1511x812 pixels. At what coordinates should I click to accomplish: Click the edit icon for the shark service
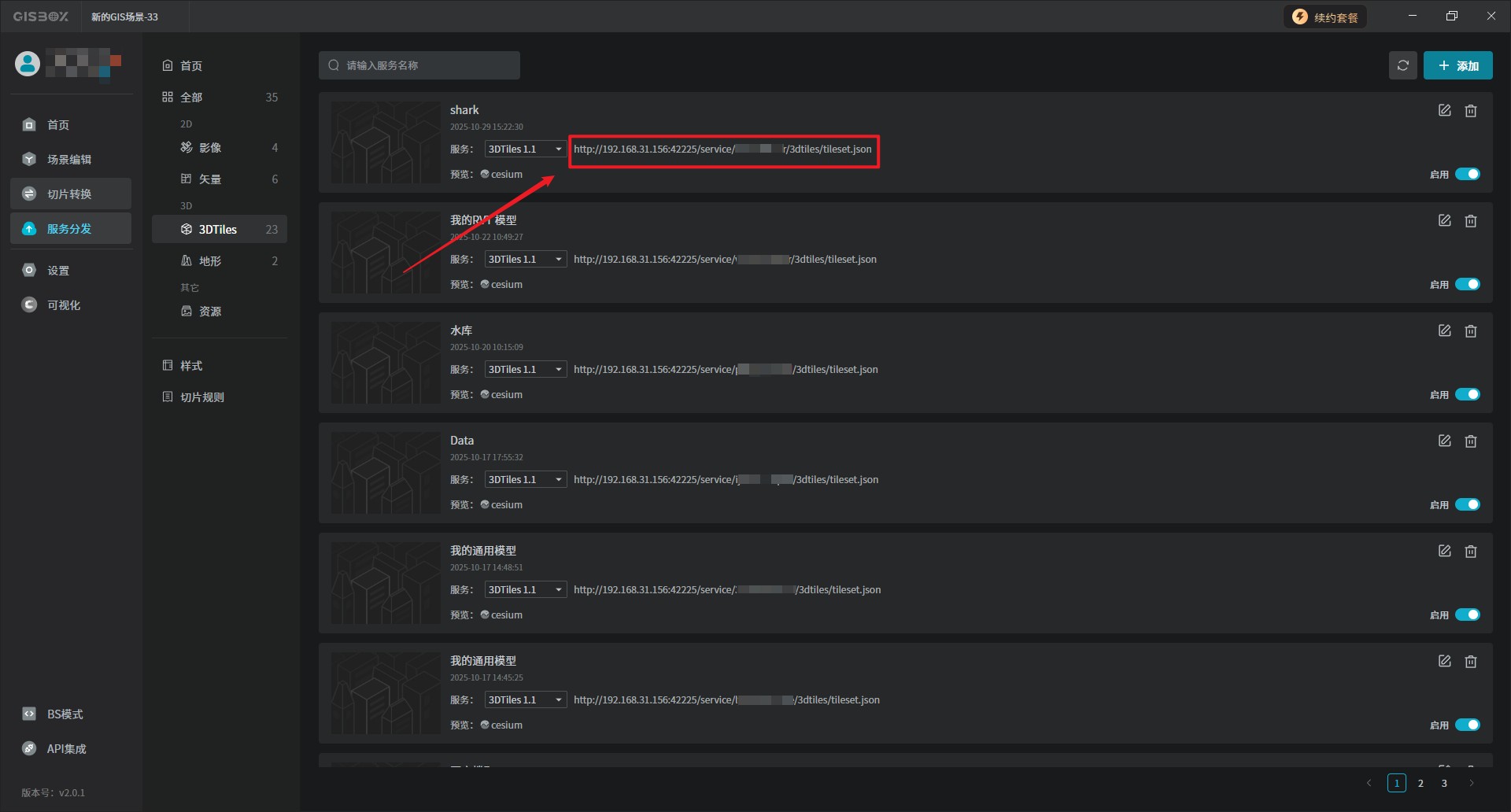[x=1444, y=111]
